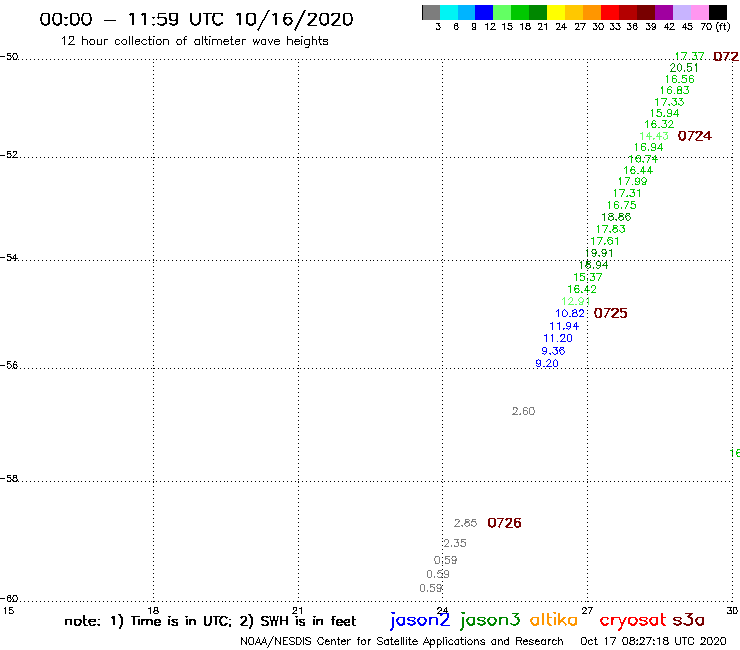
Task: Click the note about UTC time and SWH in feet
Action: pos(210,621)
